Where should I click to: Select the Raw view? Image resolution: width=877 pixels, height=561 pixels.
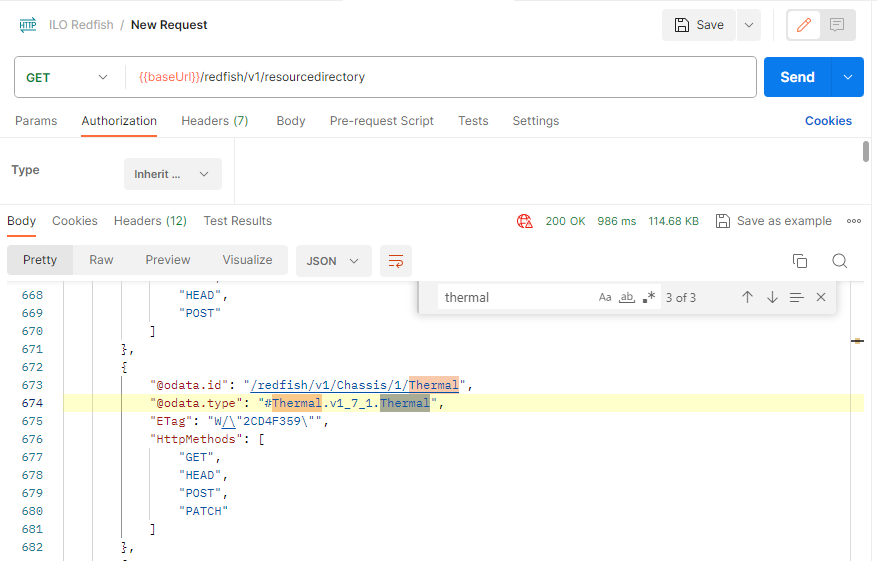coord(101,260)
